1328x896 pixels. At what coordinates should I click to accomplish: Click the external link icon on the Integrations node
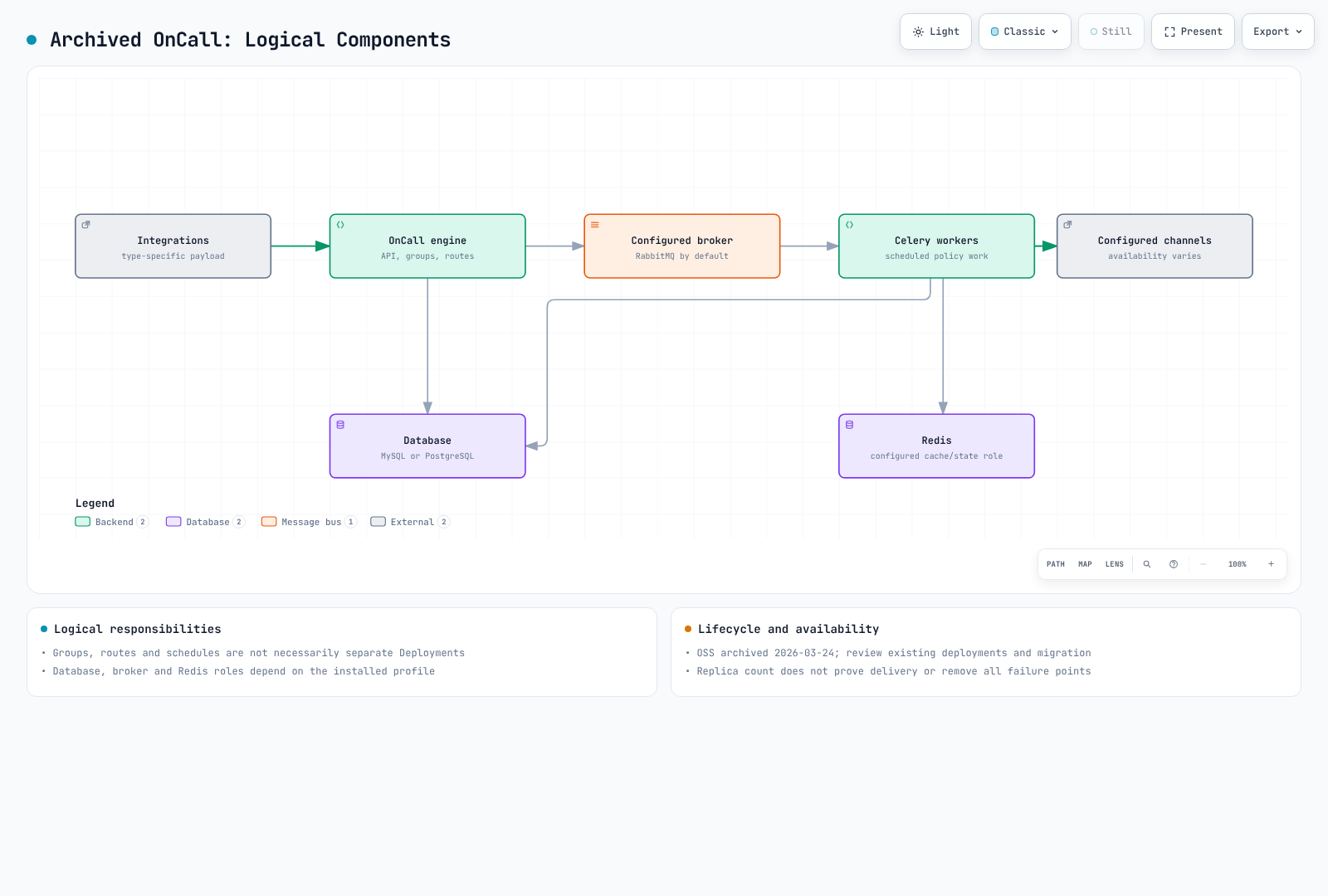(85, 225)
